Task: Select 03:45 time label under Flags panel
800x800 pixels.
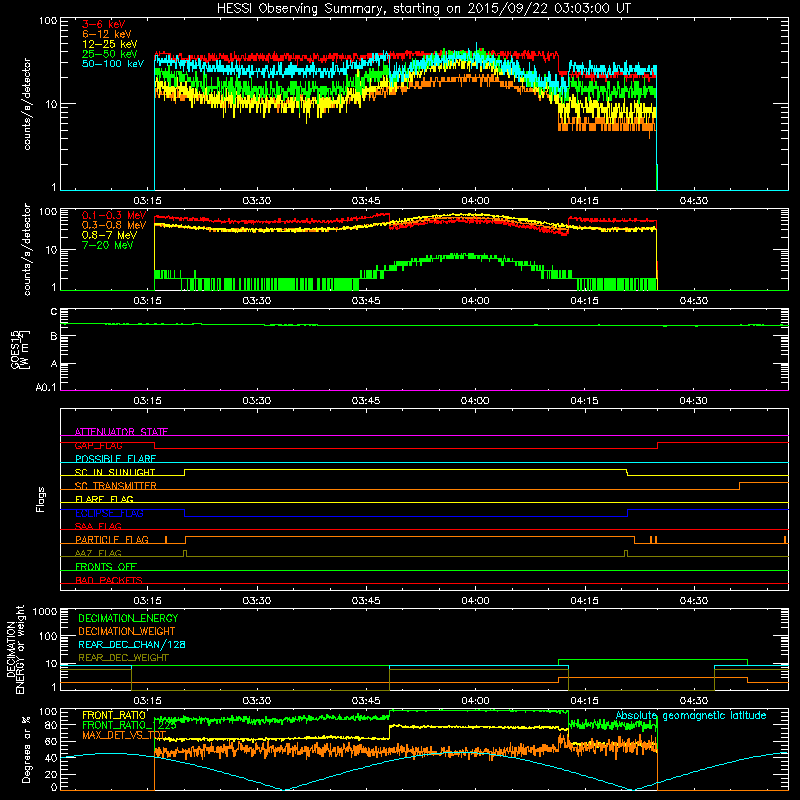Action: tap(365, 601)
